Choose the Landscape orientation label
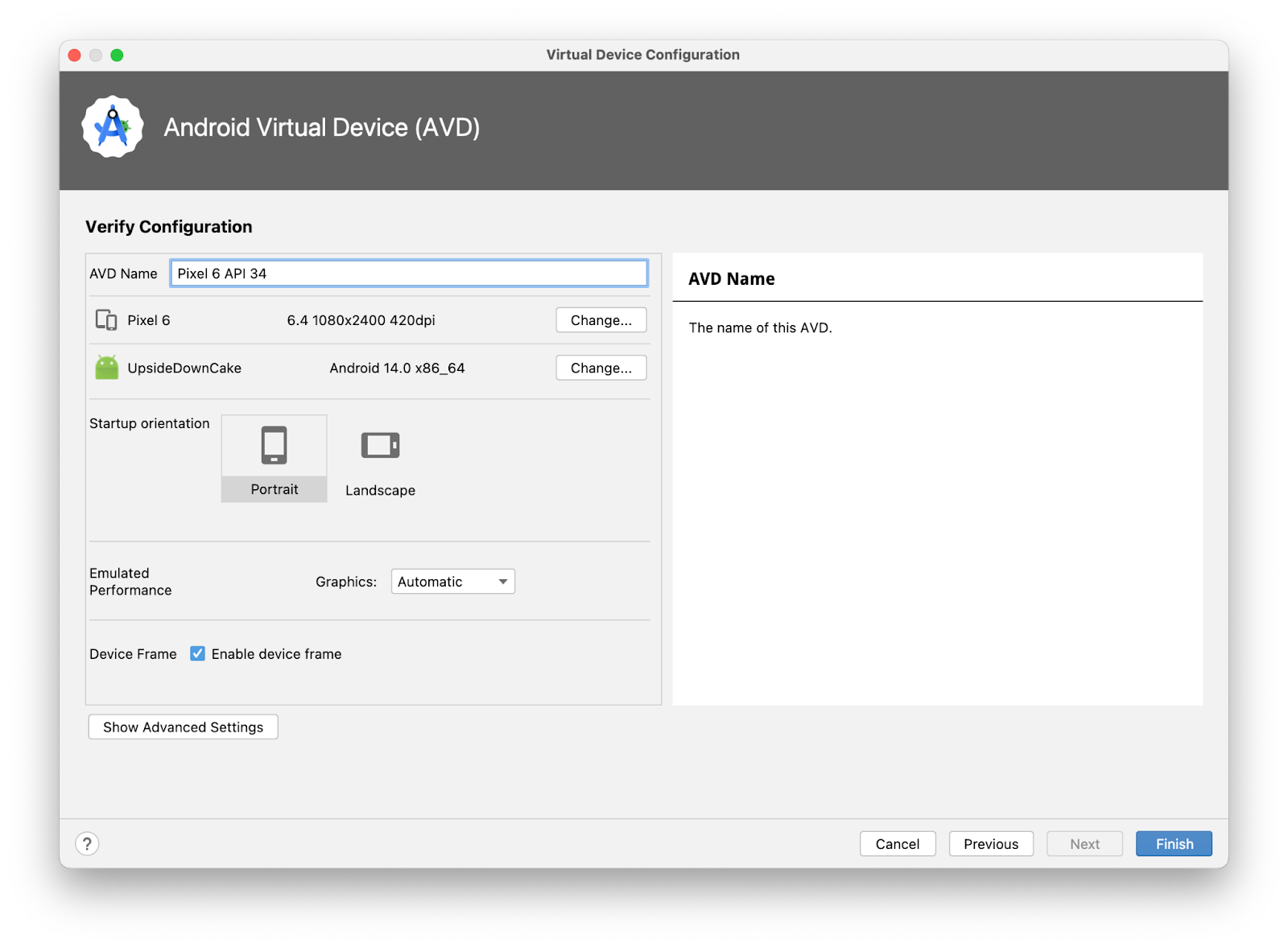1288x947 pixels. (x=380, y=490)
